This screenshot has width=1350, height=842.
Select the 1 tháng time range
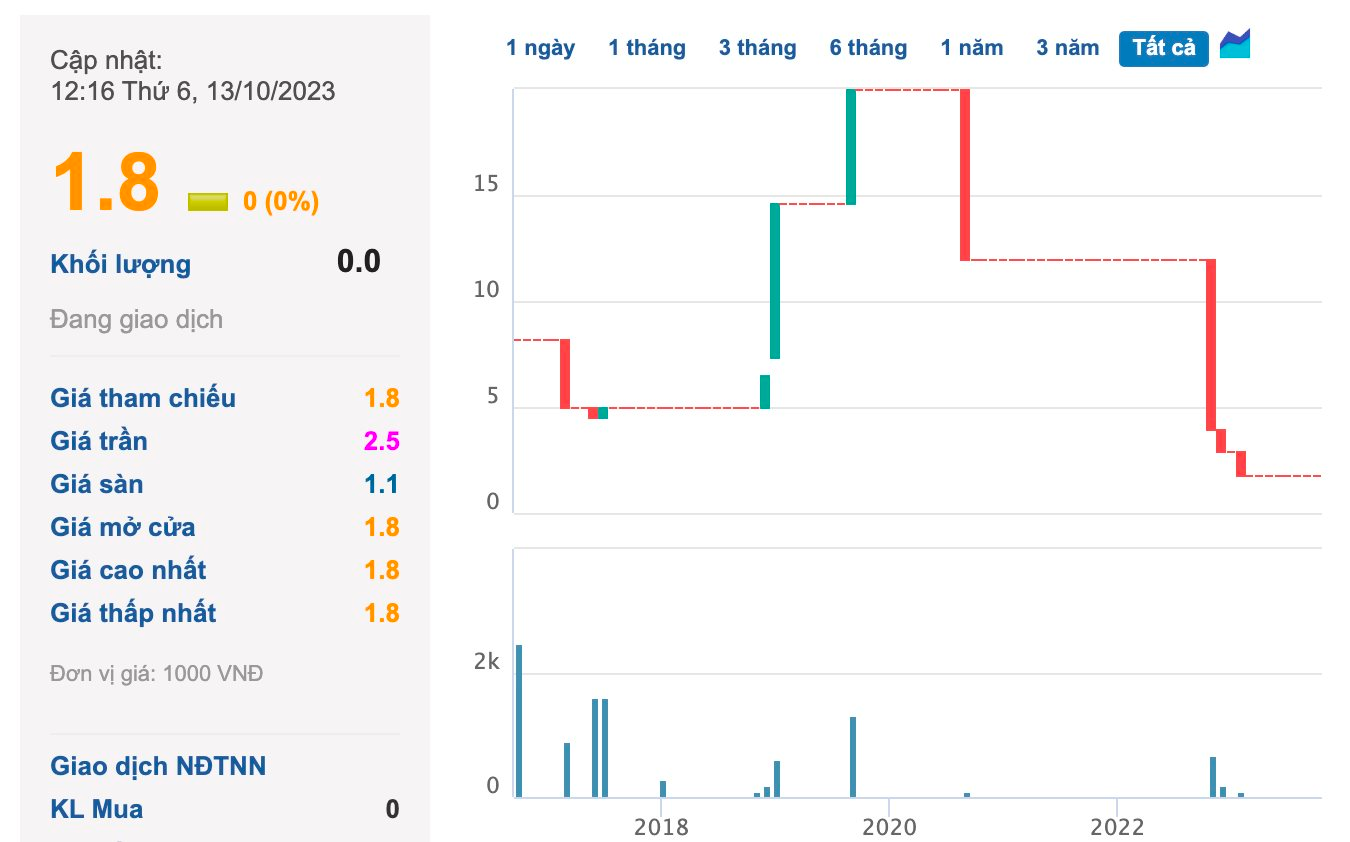click(x=647, y=48)
